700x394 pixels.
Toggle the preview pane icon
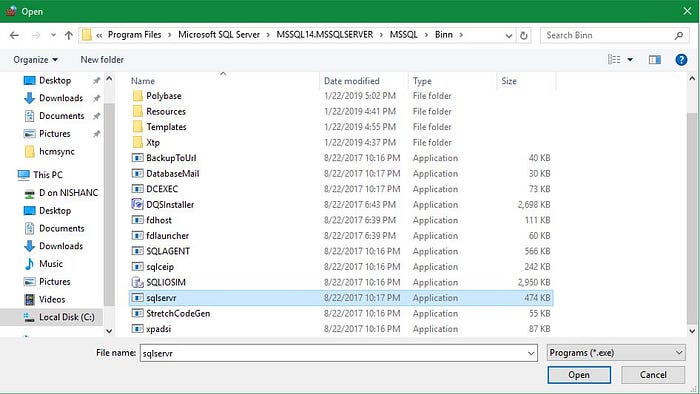pos(654,60)
